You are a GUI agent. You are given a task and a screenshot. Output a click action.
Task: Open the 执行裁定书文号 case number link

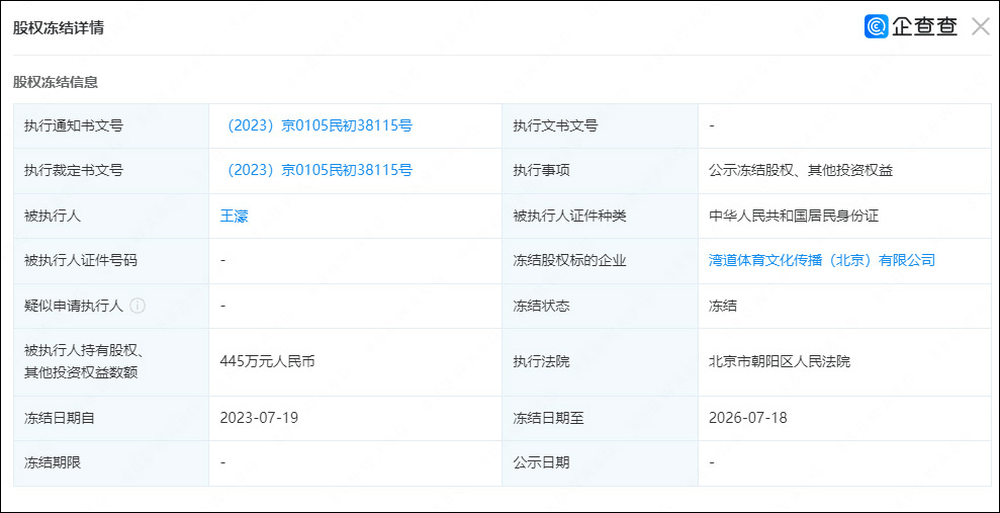(x=316, y=170)
